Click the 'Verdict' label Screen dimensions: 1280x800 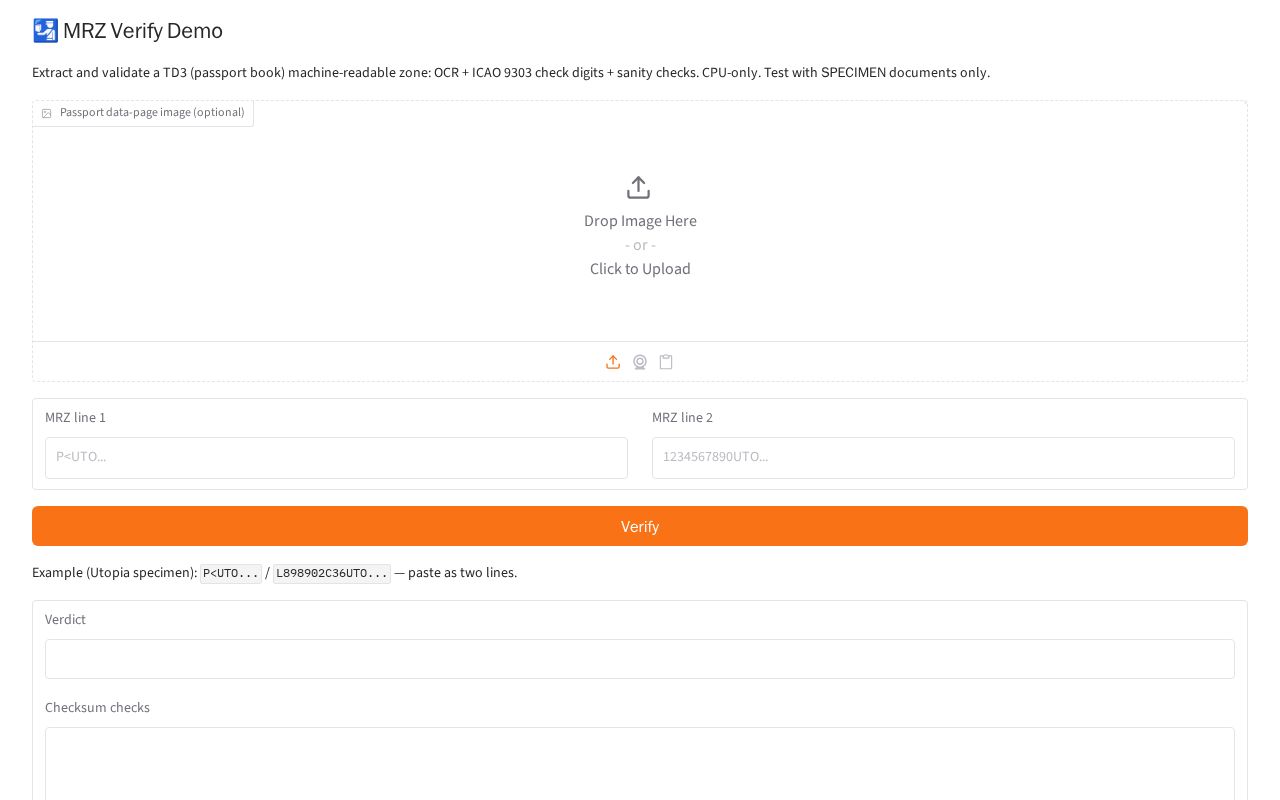(65, 619)
